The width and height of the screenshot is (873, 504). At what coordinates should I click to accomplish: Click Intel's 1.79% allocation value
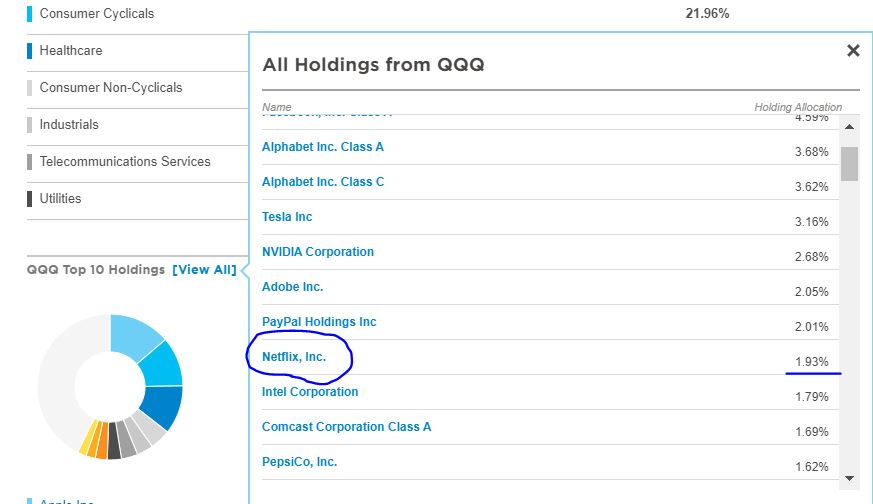811,397
